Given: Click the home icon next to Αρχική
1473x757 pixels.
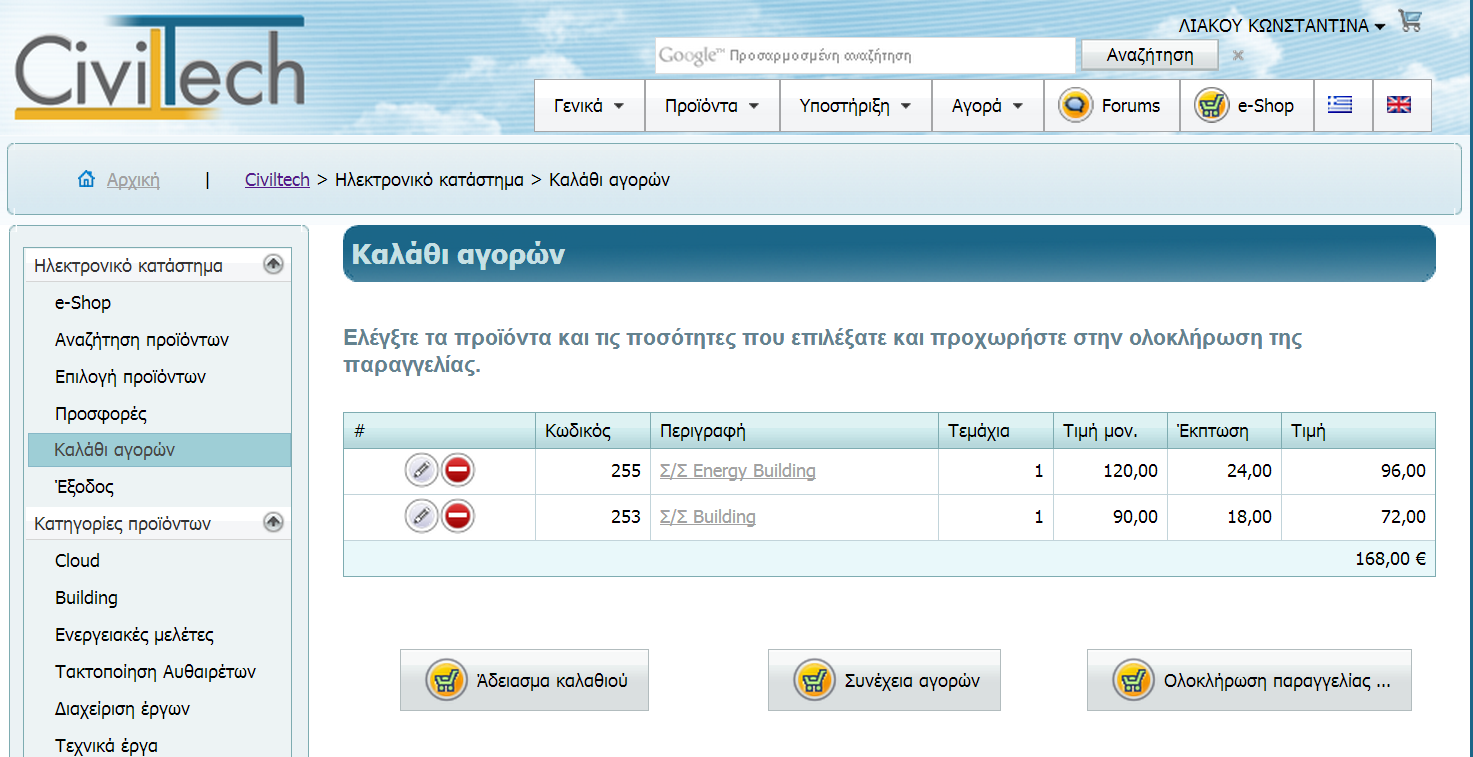Looking at the screenshot, I should [x=87, y=180].
